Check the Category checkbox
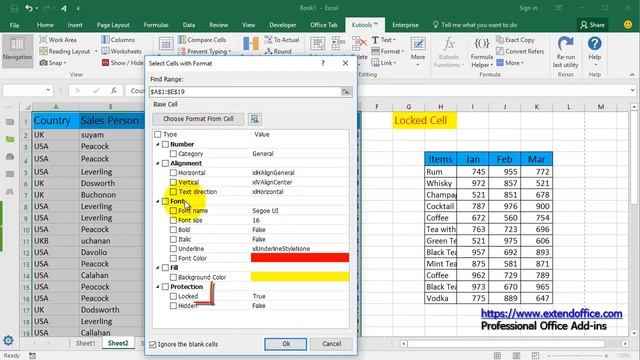 [x=173, y=153]
